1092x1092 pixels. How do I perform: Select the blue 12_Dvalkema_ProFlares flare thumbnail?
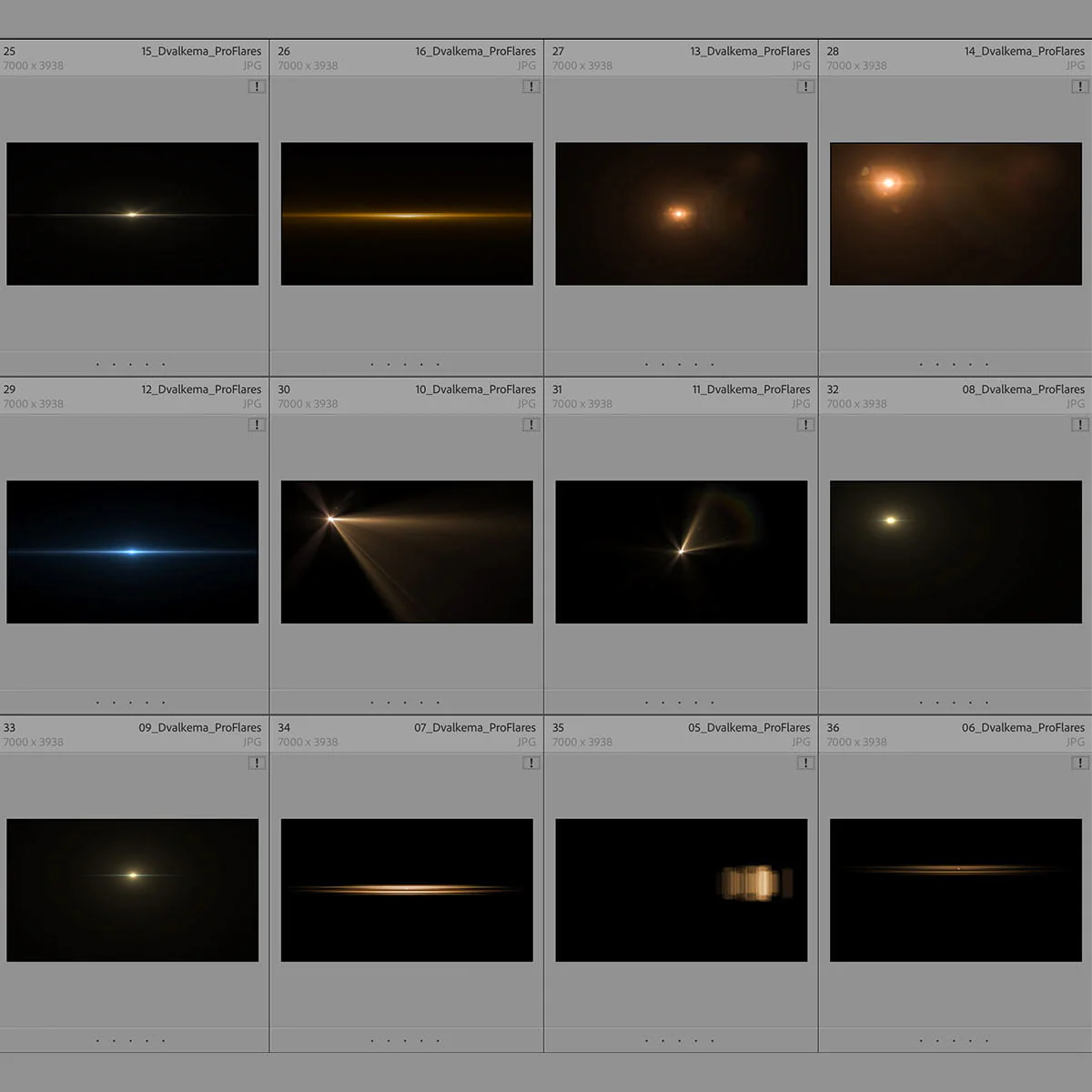point(133,552)
